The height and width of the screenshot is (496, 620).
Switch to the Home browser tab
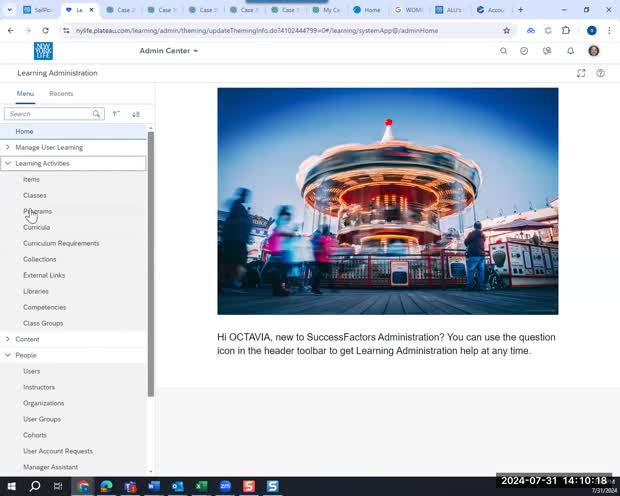(367, 10)
